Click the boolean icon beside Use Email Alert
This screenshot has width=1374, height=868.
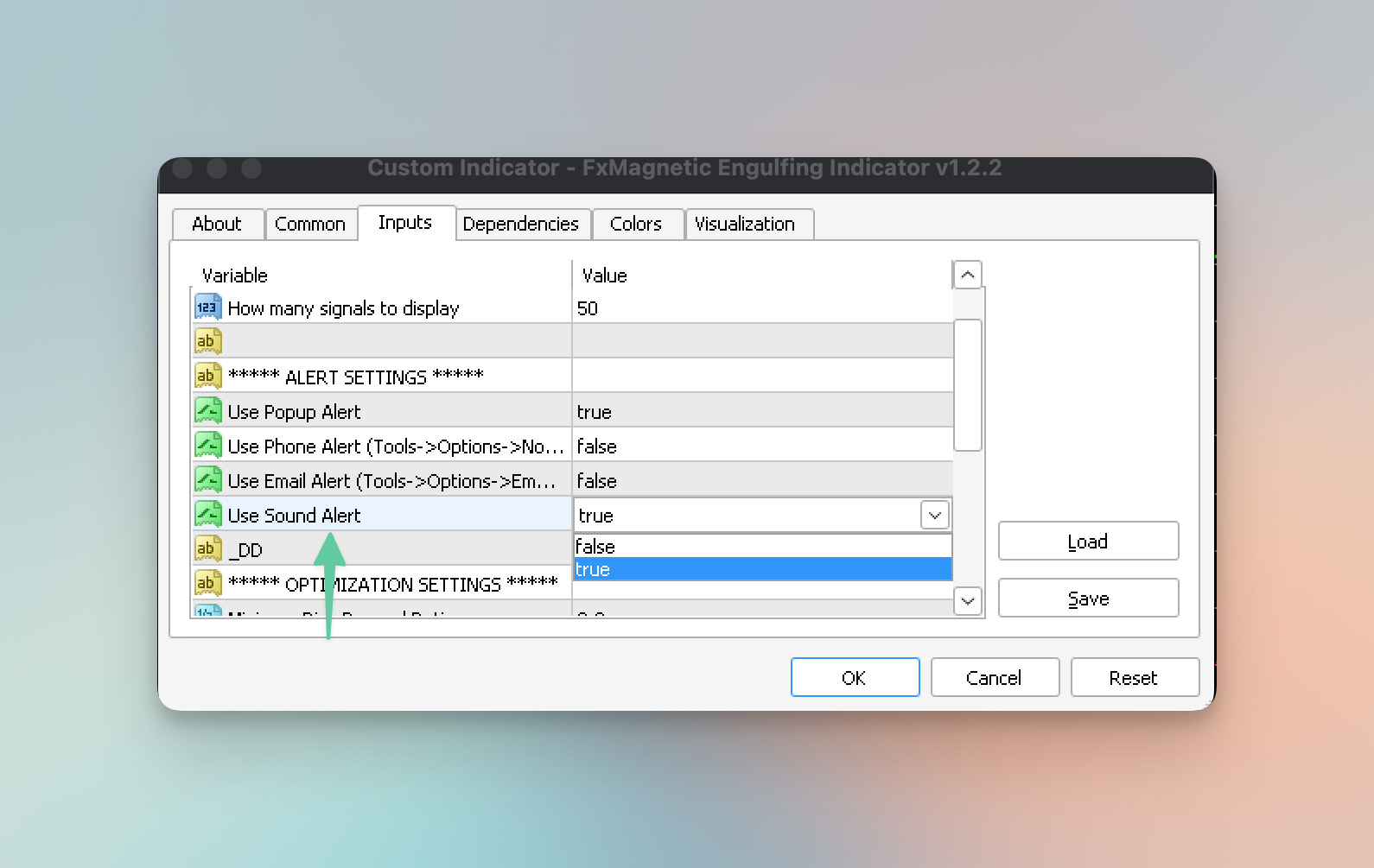[208, 479]
